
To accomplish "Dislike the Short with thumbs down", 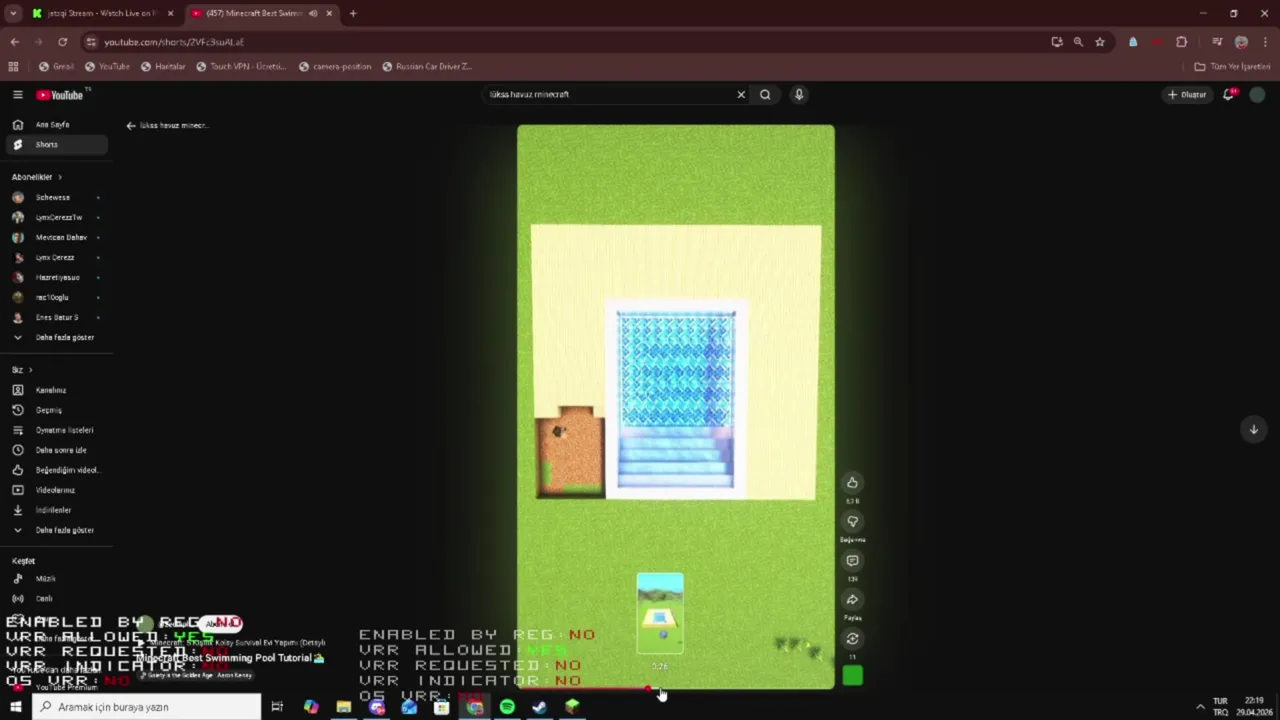I will [852, 522].
